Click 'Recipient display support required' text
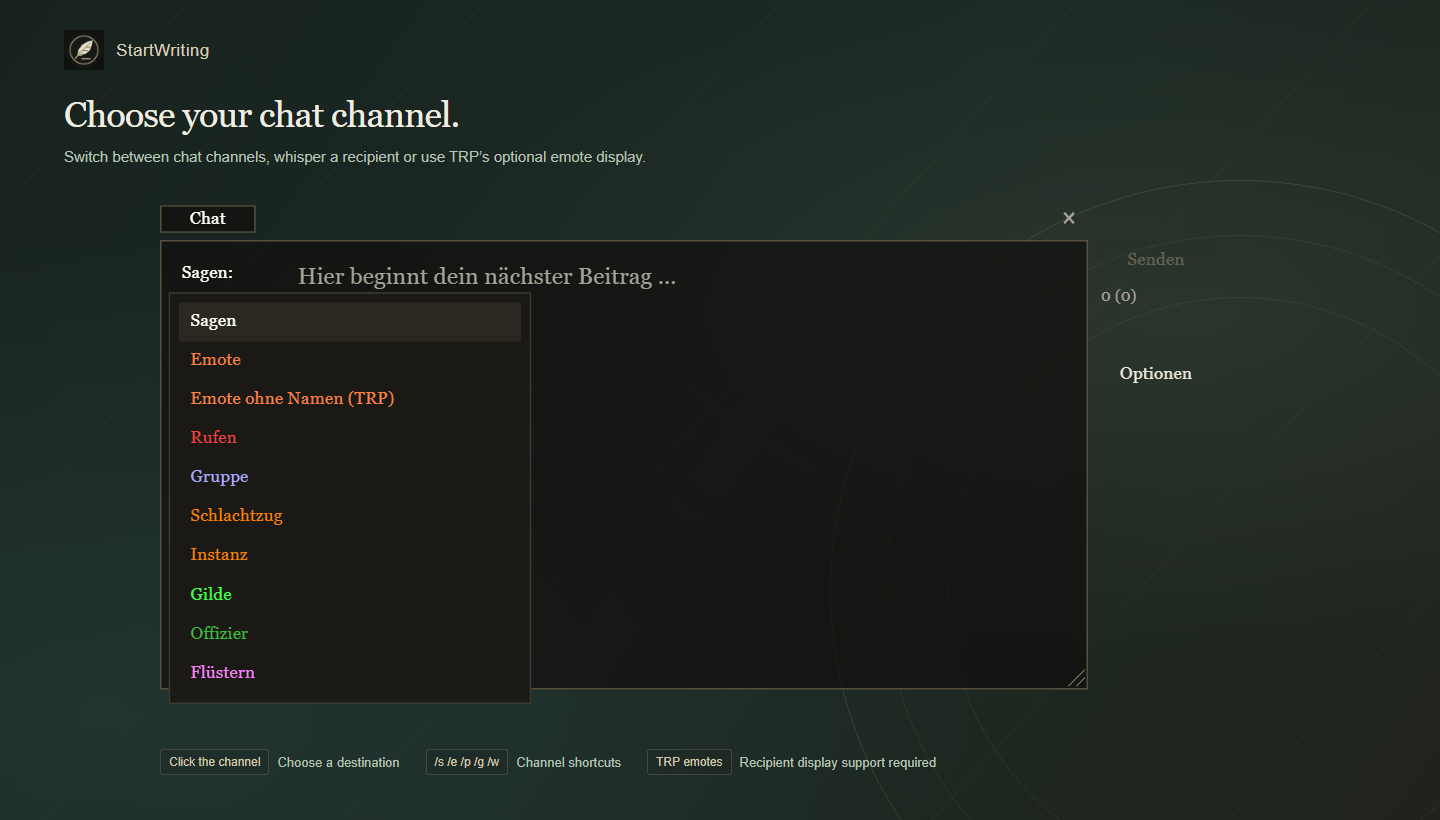 [x=838, y=763]
